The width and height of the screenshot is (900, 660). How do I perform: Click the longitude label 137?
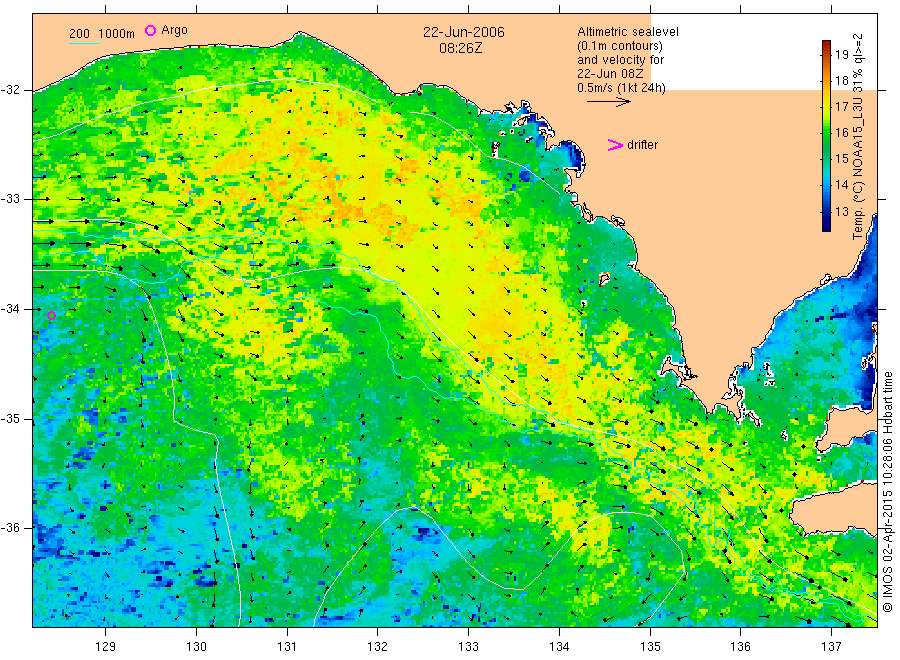(x=831, y=647)
